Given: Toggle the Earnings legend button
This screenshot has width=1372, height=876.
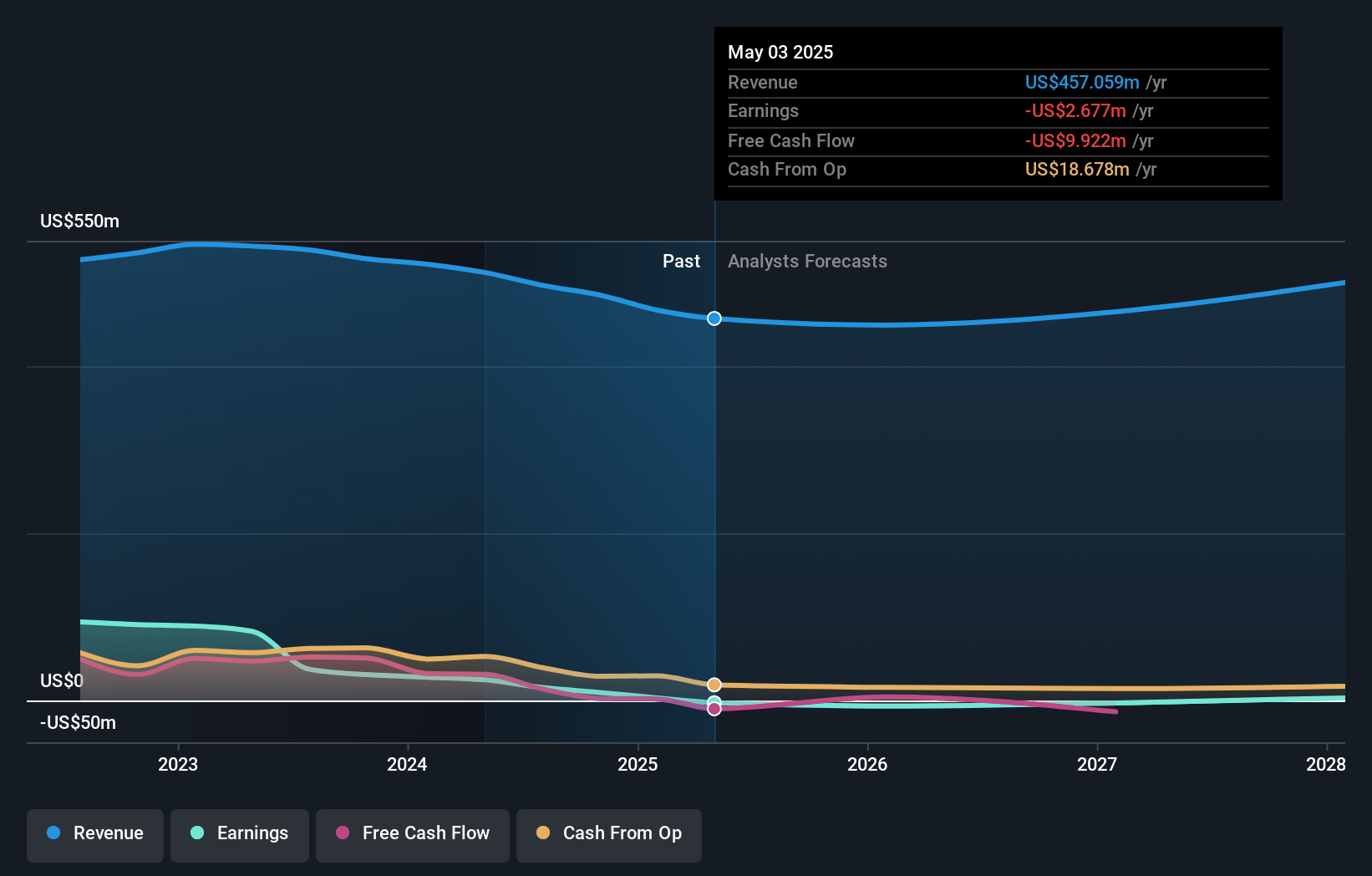Looking at the screenshot, I should (x=240, y=835).
